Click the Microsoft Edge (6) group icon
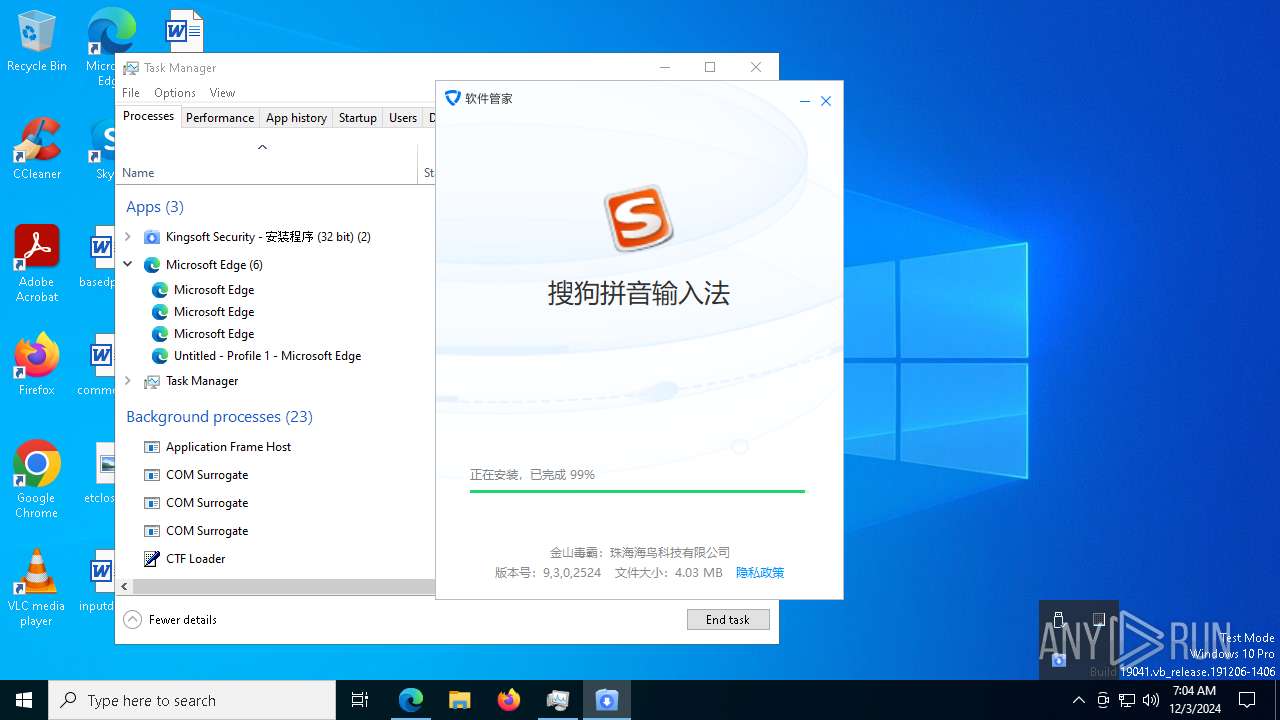The image size is (1280, 720). (x=152, y=265)
